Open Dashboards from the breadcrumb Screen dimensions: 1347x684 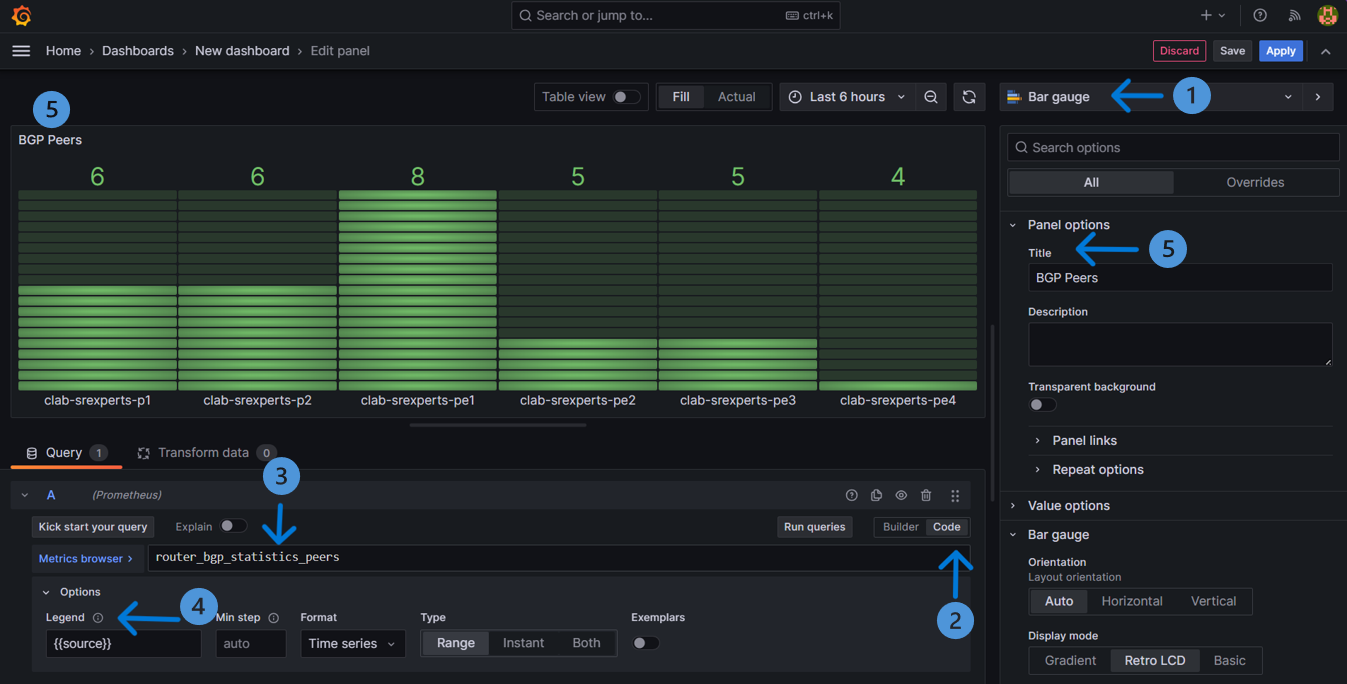coord(138,50)
